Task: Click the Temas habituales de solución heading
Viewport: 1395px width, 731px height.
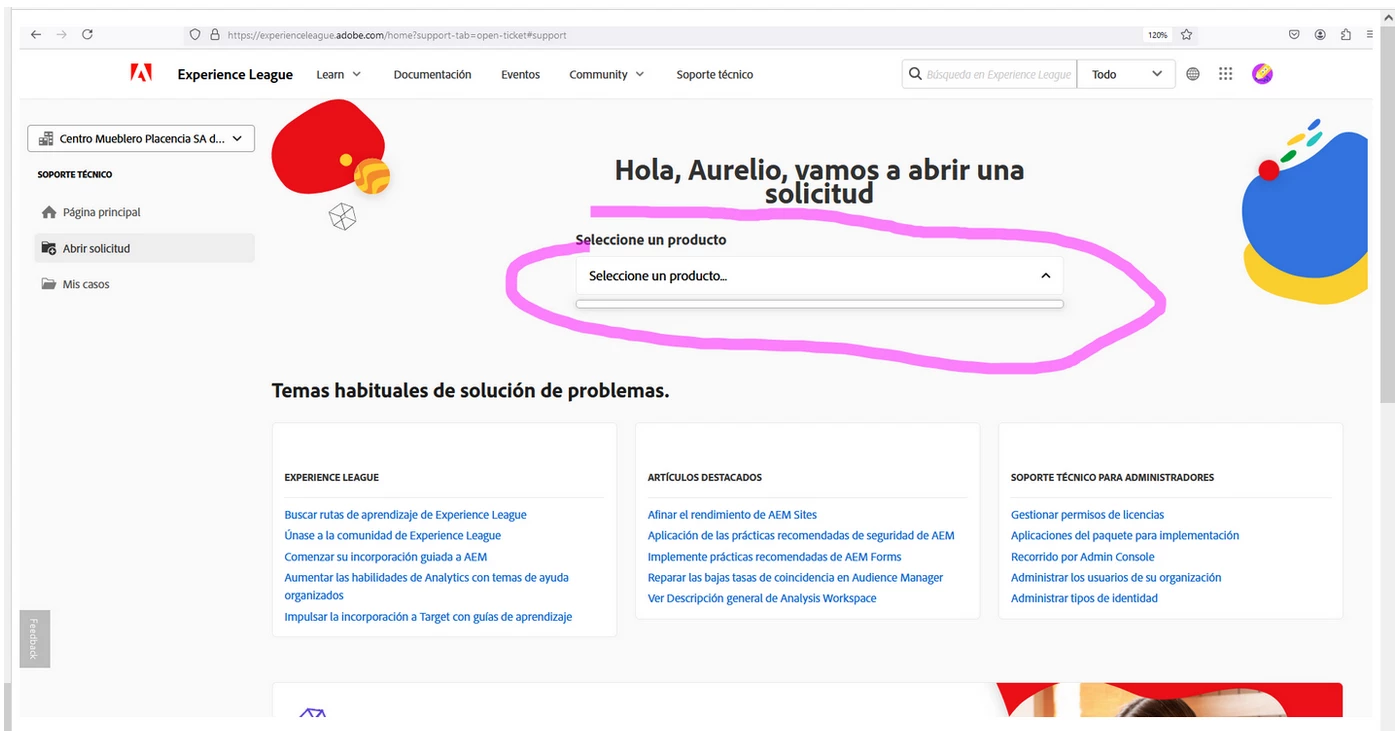Action: [x=470, y=391]
